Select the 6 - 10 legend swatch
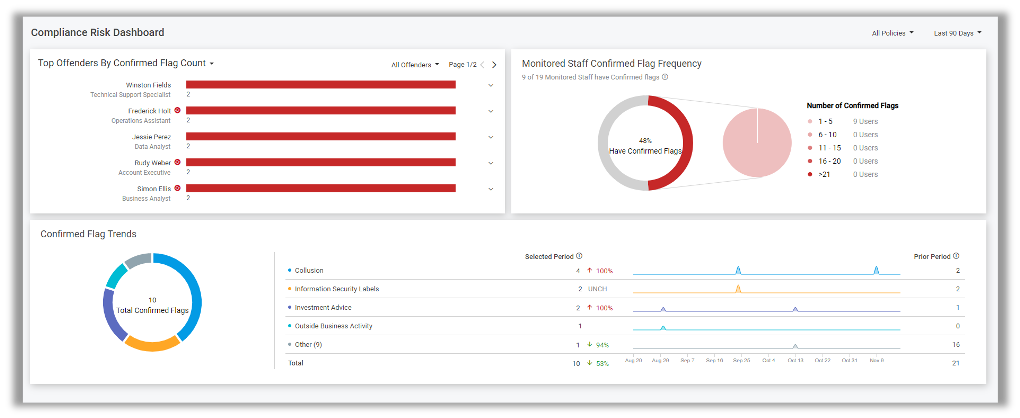 click(x=809, y=135)
